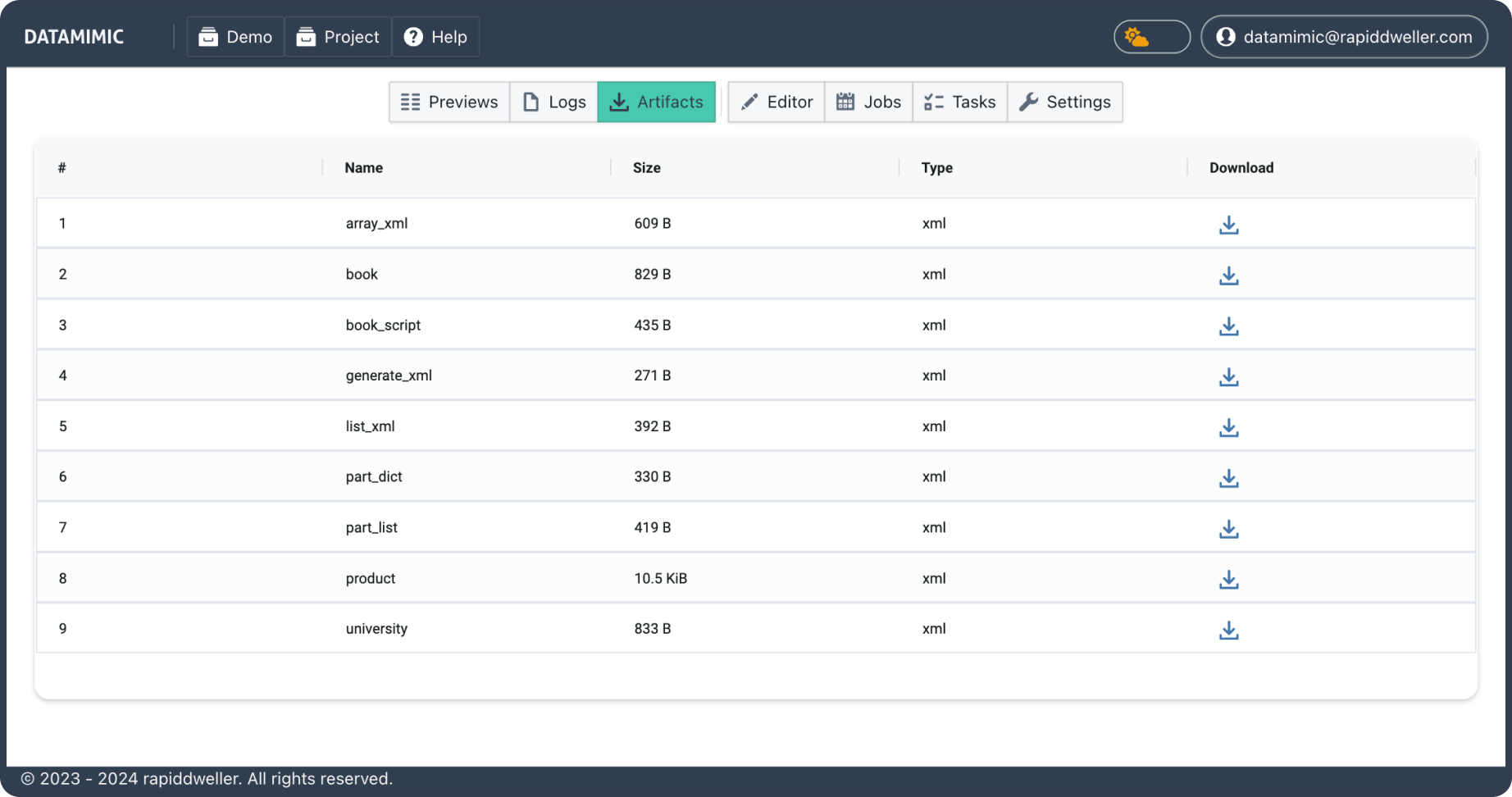This screenshot has height=797, width=1512.
Task: Download the product artifact
Action: (x=1228, y=580)
